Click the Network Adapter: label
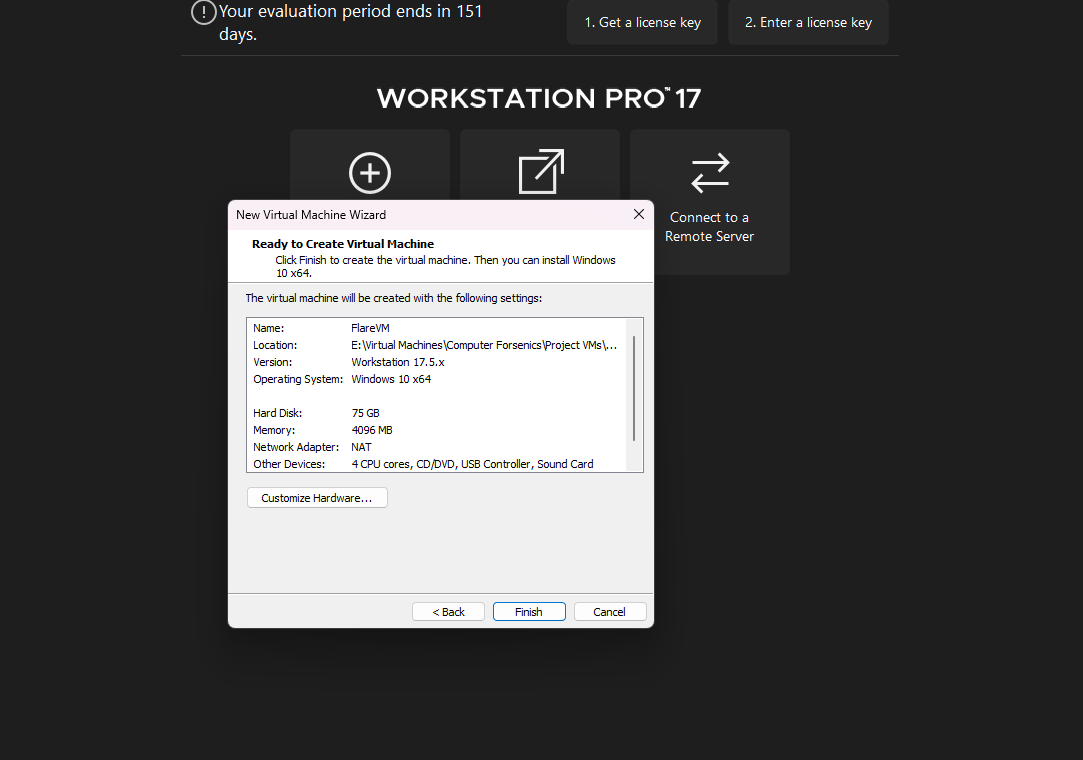Screen dimensions: 1083x760 (296, 447)
